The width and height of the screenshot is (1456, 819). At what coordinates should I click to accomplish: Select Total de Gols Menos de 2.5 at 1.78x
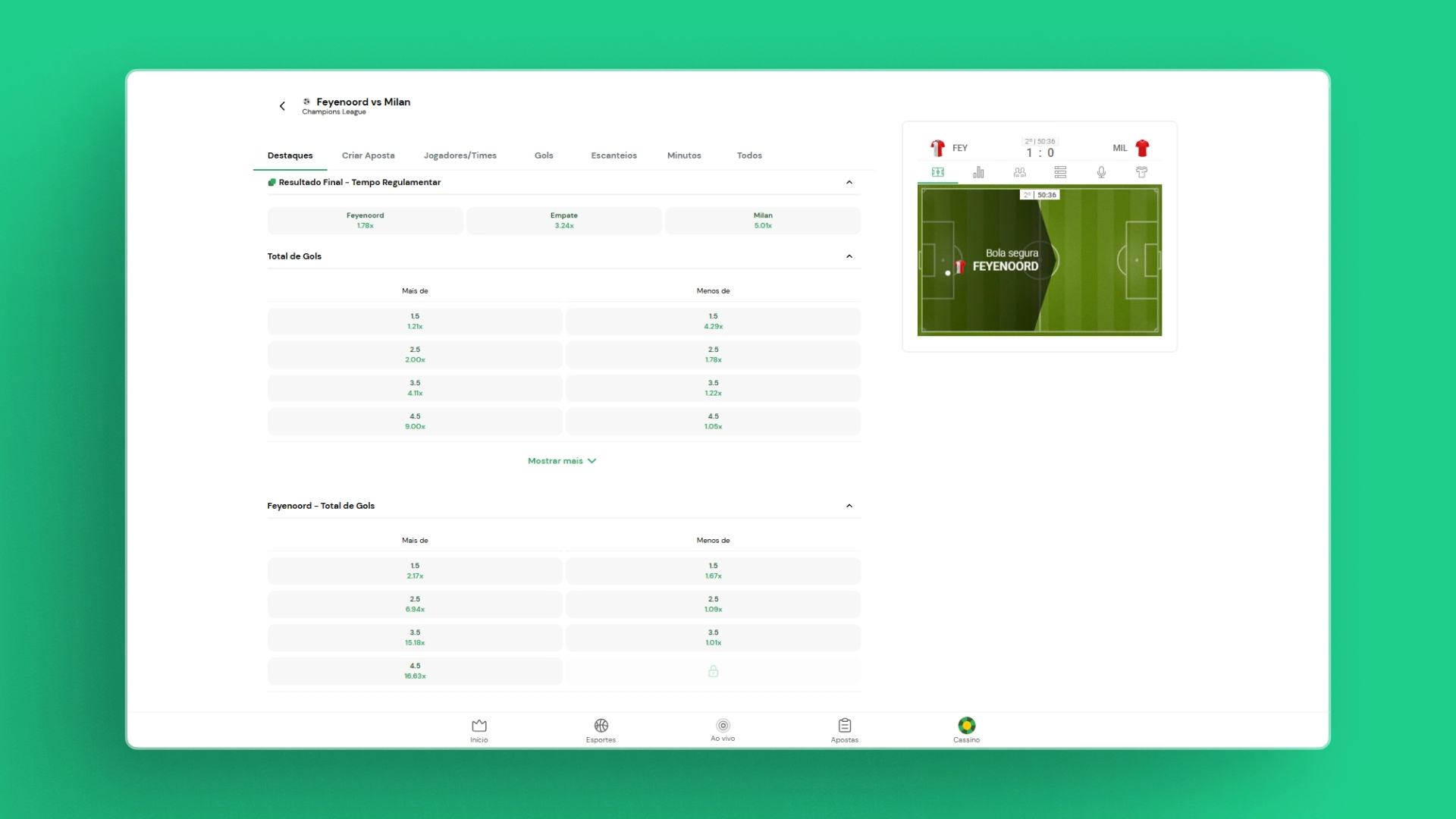pos(713,355)
